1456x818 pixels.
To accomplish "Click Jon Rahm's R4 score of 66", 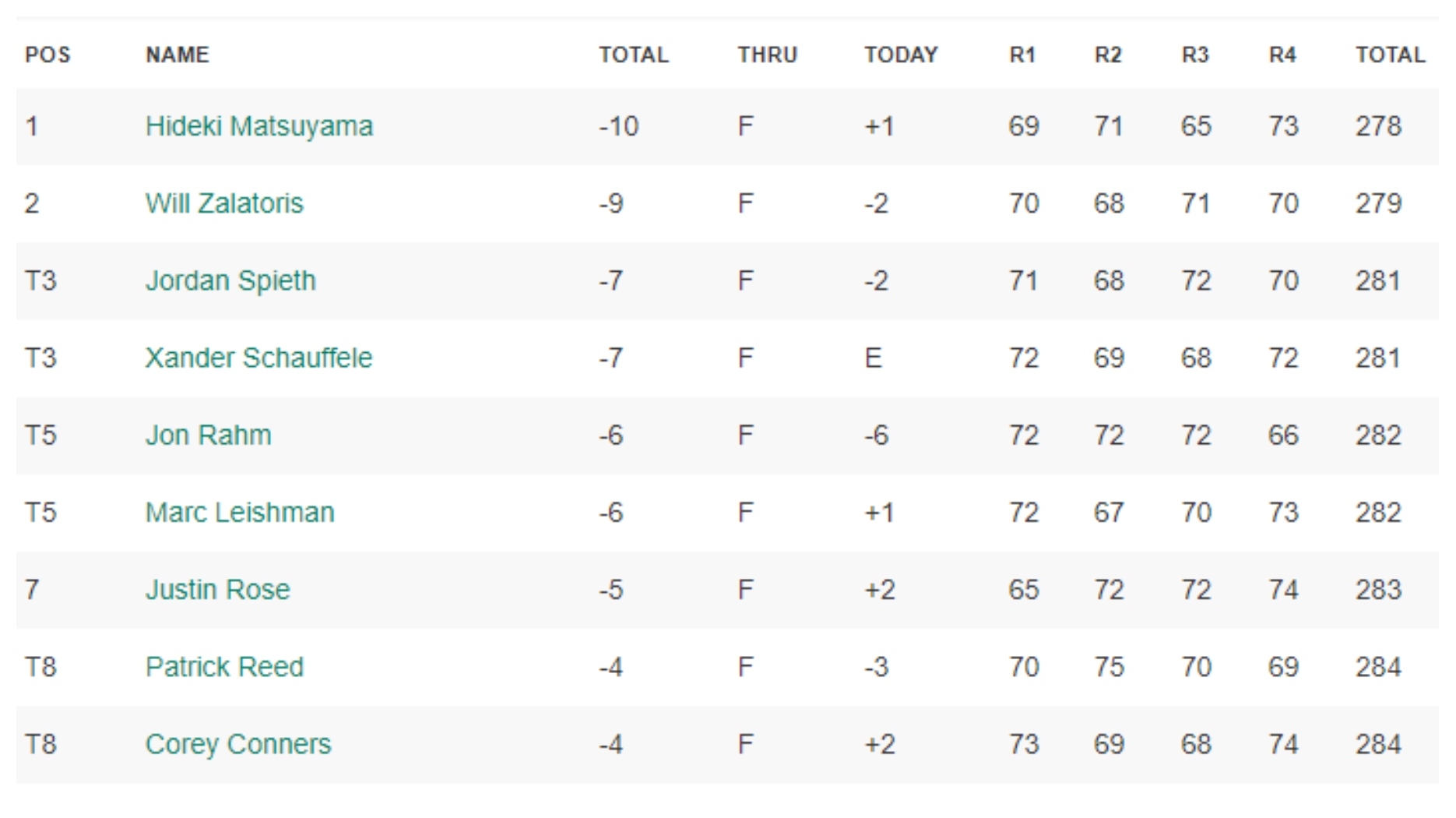I will click(1282, 435).
